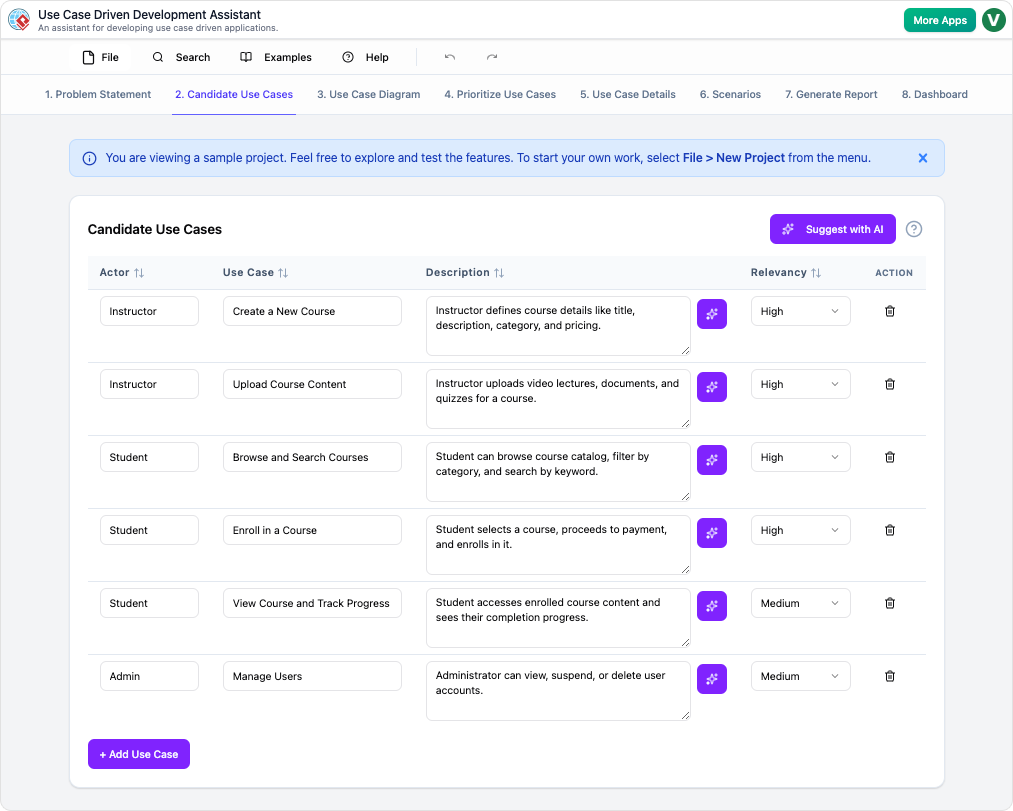This screenshot has width=1013, height=811.
Task: Click the undo arrow icon
Action: (x=450, y=57)
